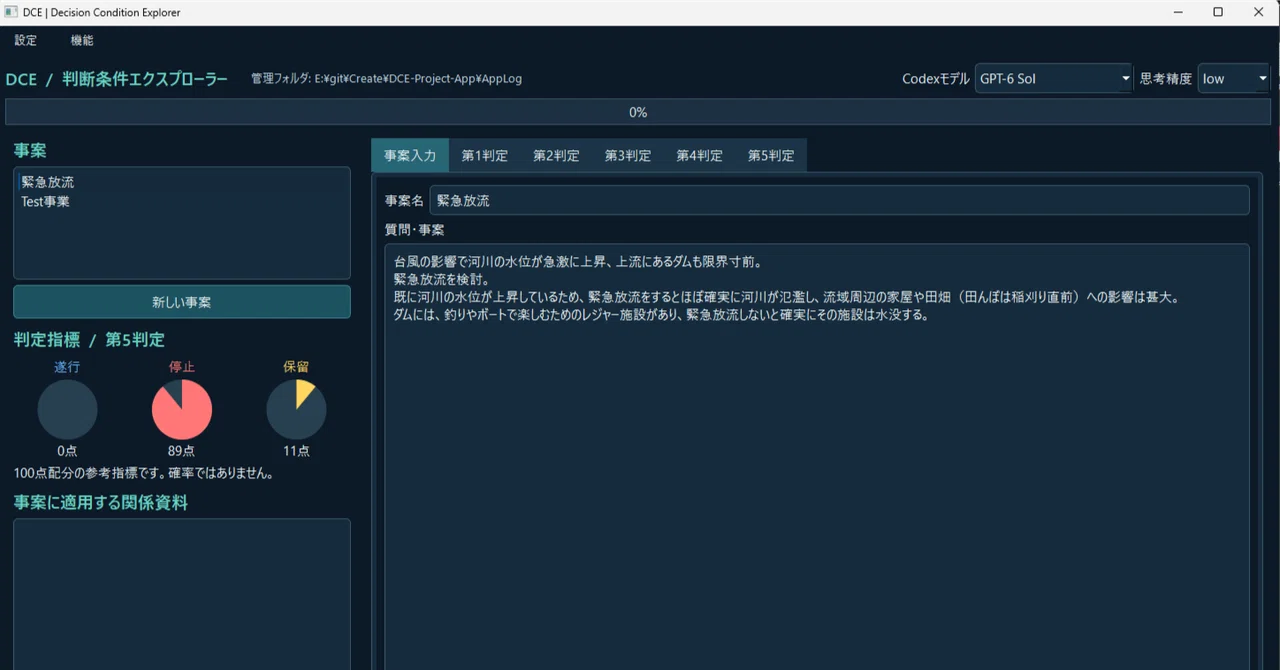
Task: Open the 第2判定 tab
Action: click(x=556, y=156)
